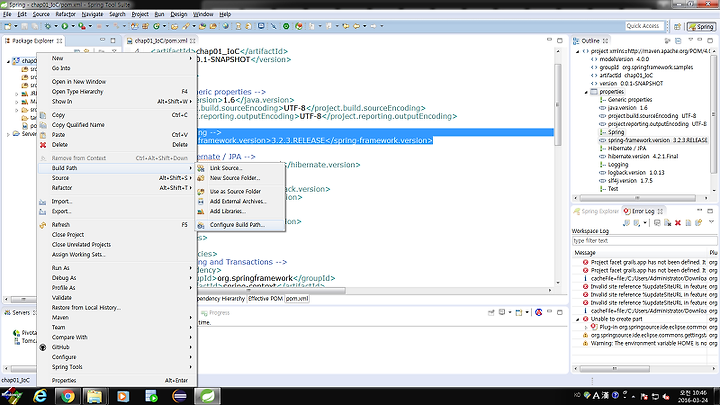Click the Spring Tool Suite leaf taskbar icon

208,396
